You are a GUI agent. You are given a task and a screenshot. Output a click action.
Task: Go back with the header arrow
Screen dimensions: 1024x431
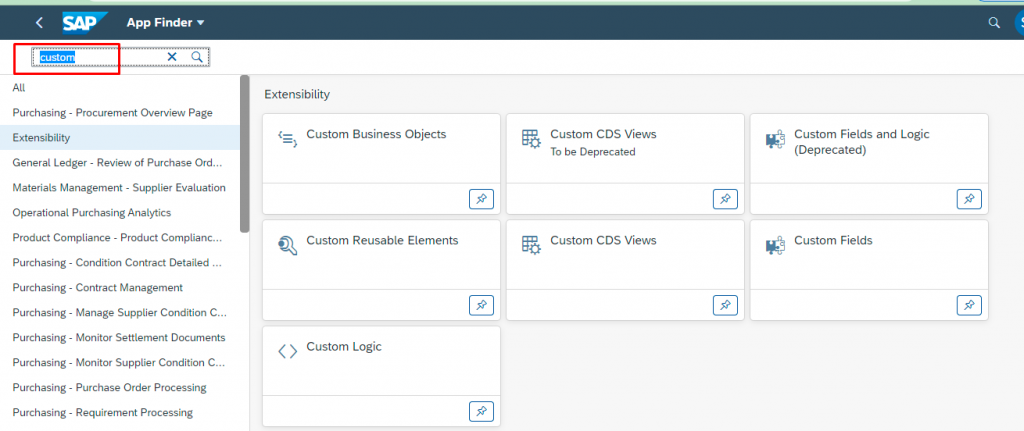(x=39, y=23)
